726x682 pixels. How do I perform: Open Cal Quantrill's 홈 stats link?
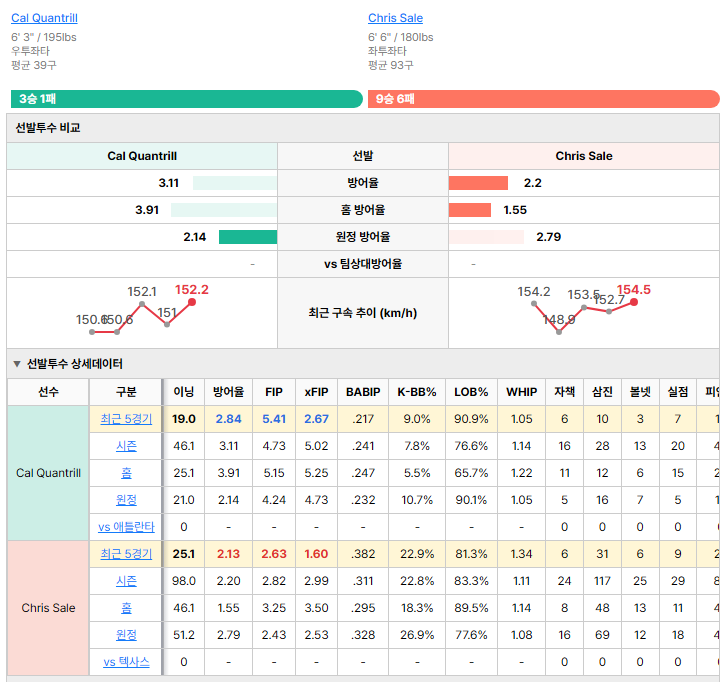coord(126,473)
